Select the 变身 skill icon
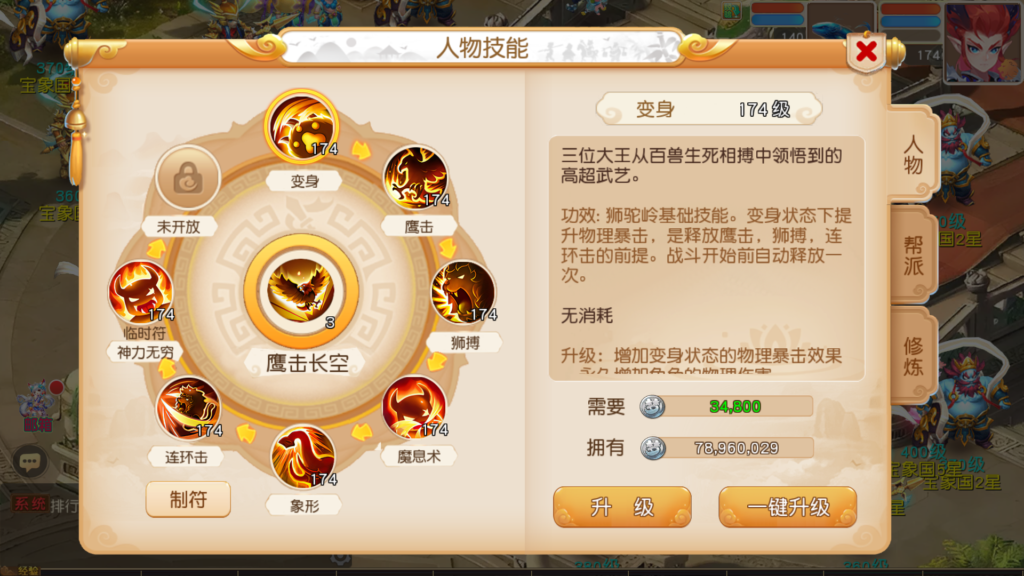 click(x=302, y=127)
